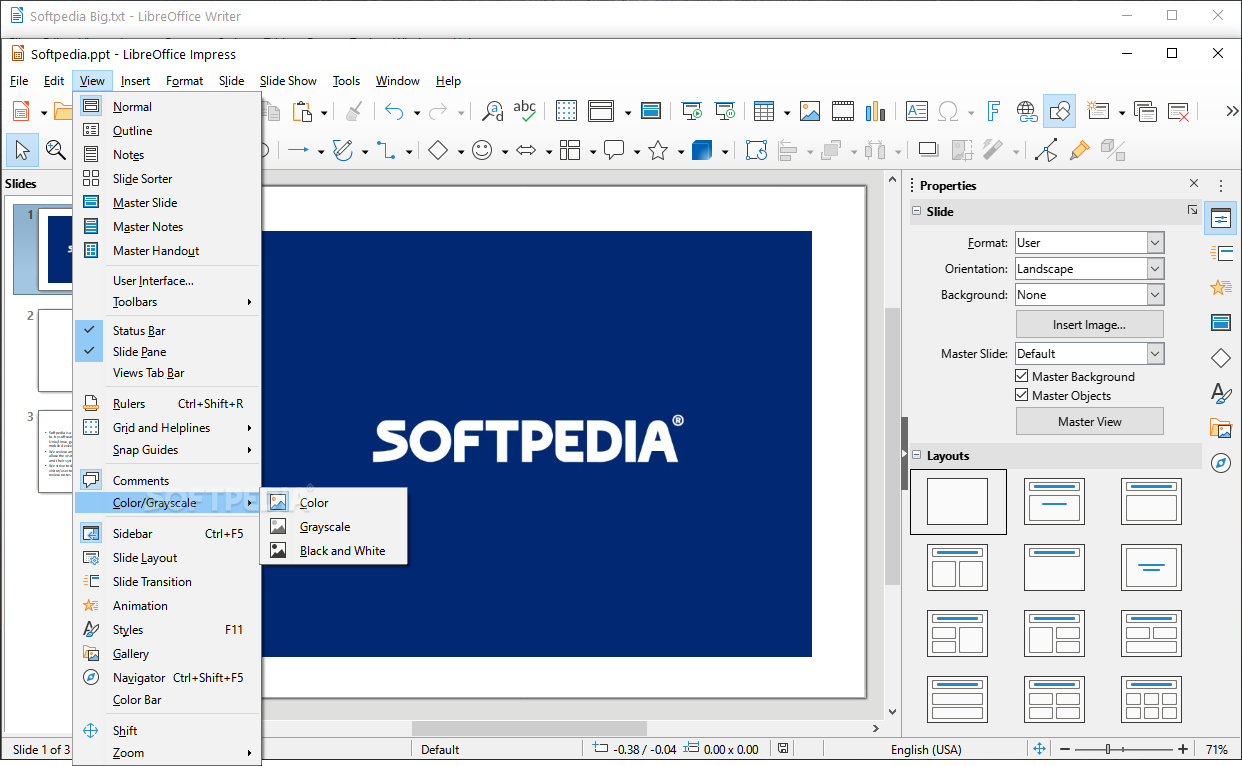Expand Grid and Helplines submenu
The image size is (1242, 766).
(x=168, y=428)
